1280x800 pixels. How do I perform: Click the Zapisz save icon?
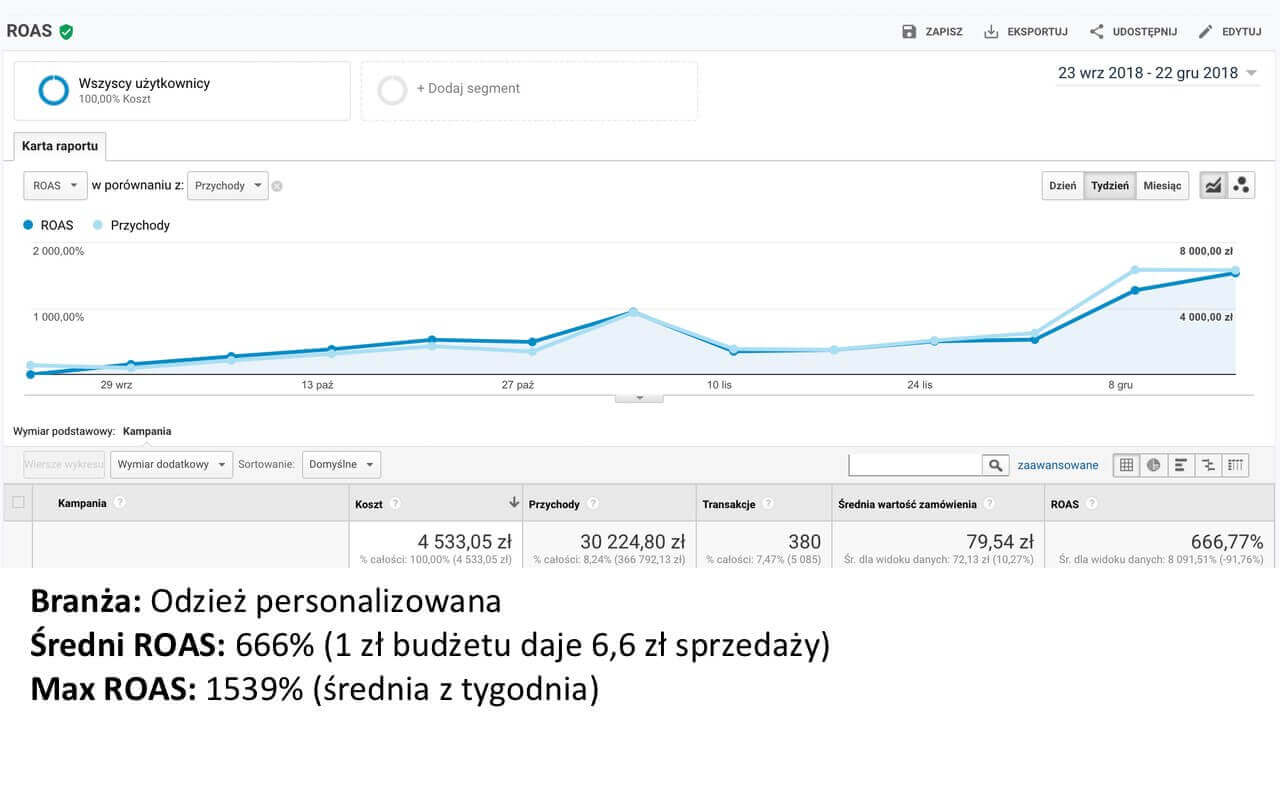(909, 32)
